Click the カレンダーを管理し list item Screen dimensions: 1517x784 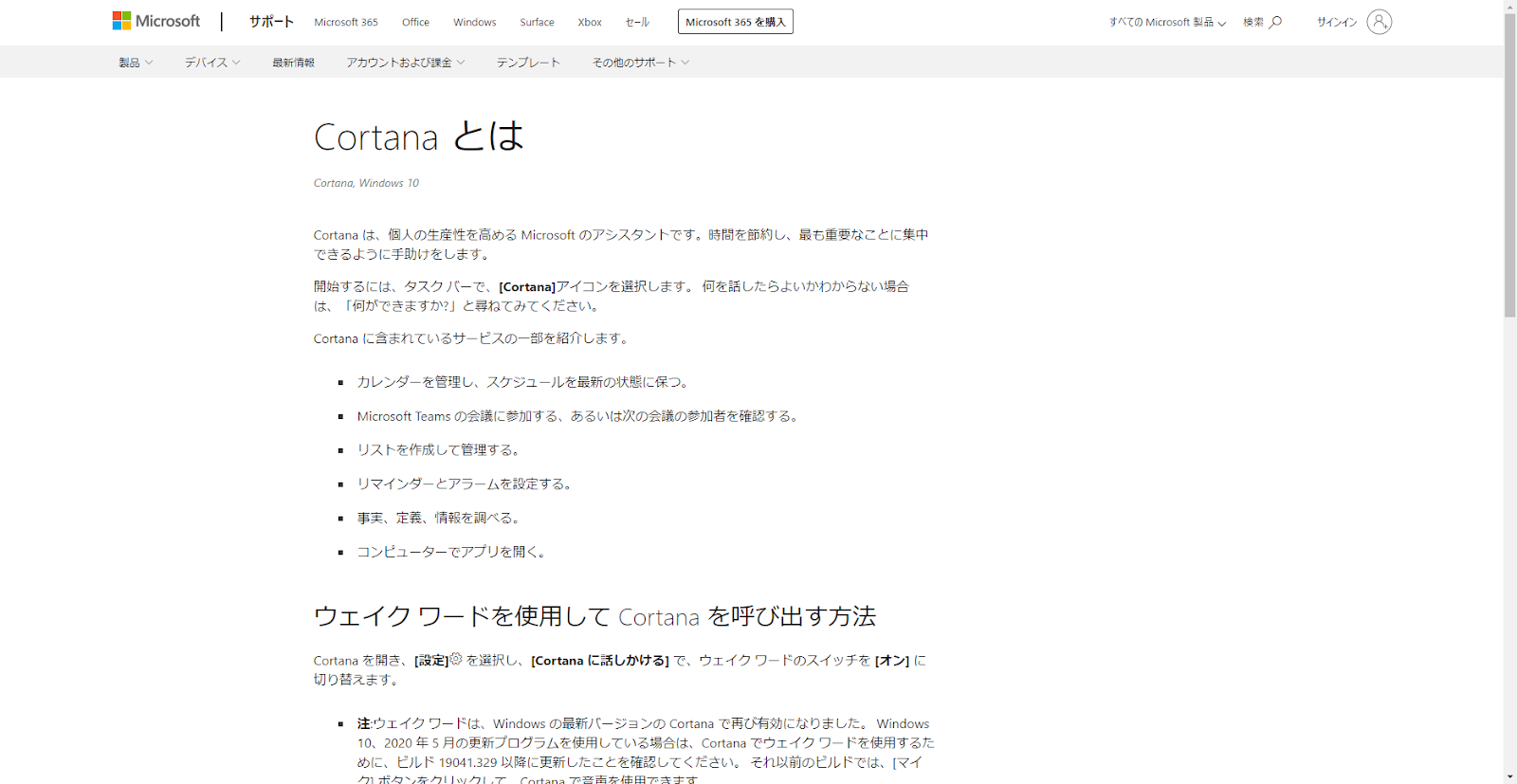522,382
